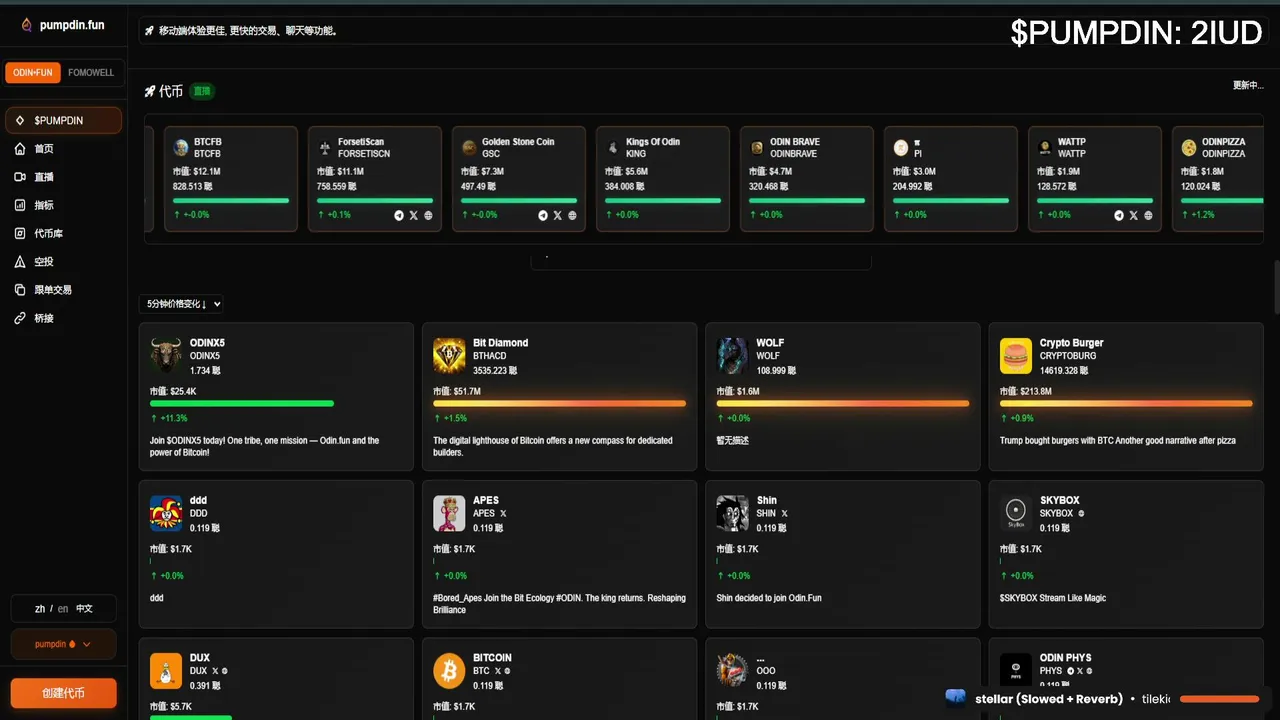Open the X icon beside SHIN ticker
Screen dimensions: 1280x720
point(784,514)
